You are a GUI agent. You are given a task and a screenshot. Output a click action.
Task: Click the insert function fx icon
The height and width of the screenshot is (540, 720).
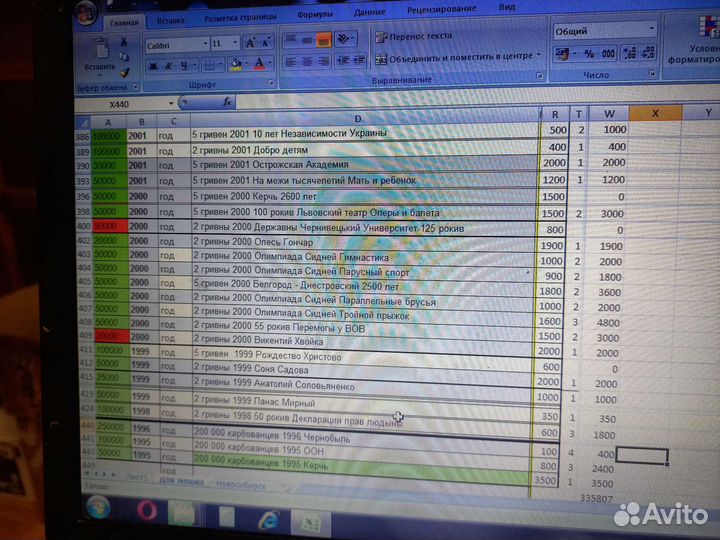click(x=228, y=102)
